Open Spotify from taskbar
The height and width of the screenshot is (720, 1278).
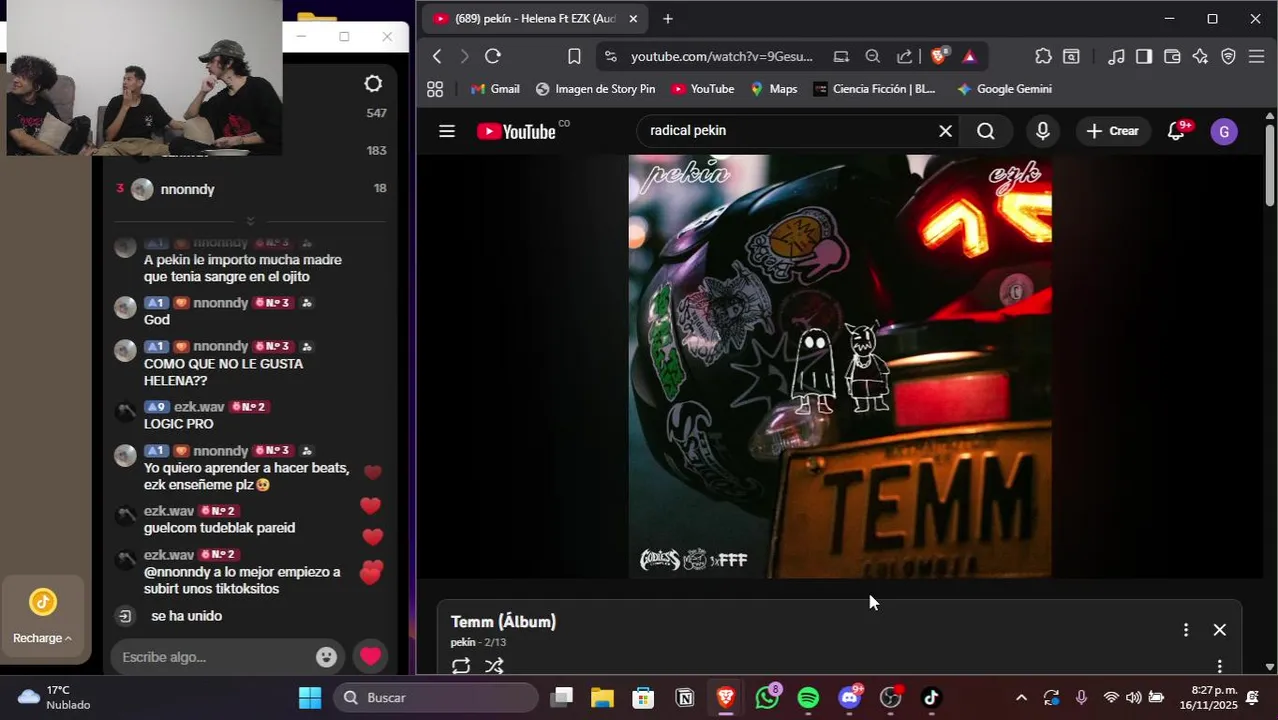(808, 697)
